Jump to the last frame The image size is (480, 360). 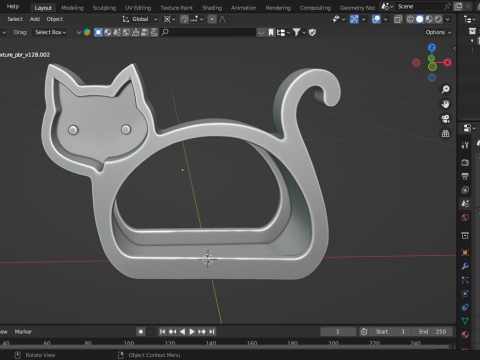coord(212,332)
